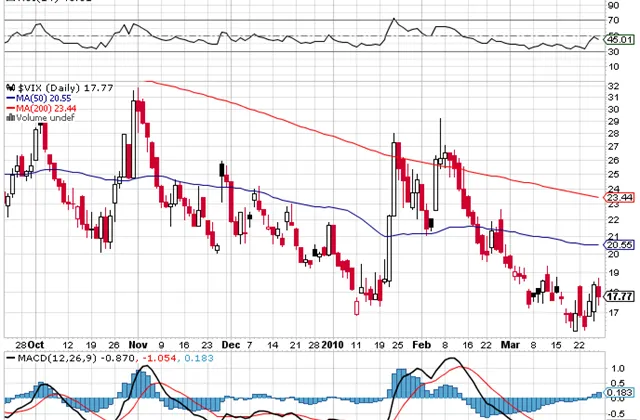Click the "25" price level on right axis
Screen dimensions: 640x420
(613, 174)
